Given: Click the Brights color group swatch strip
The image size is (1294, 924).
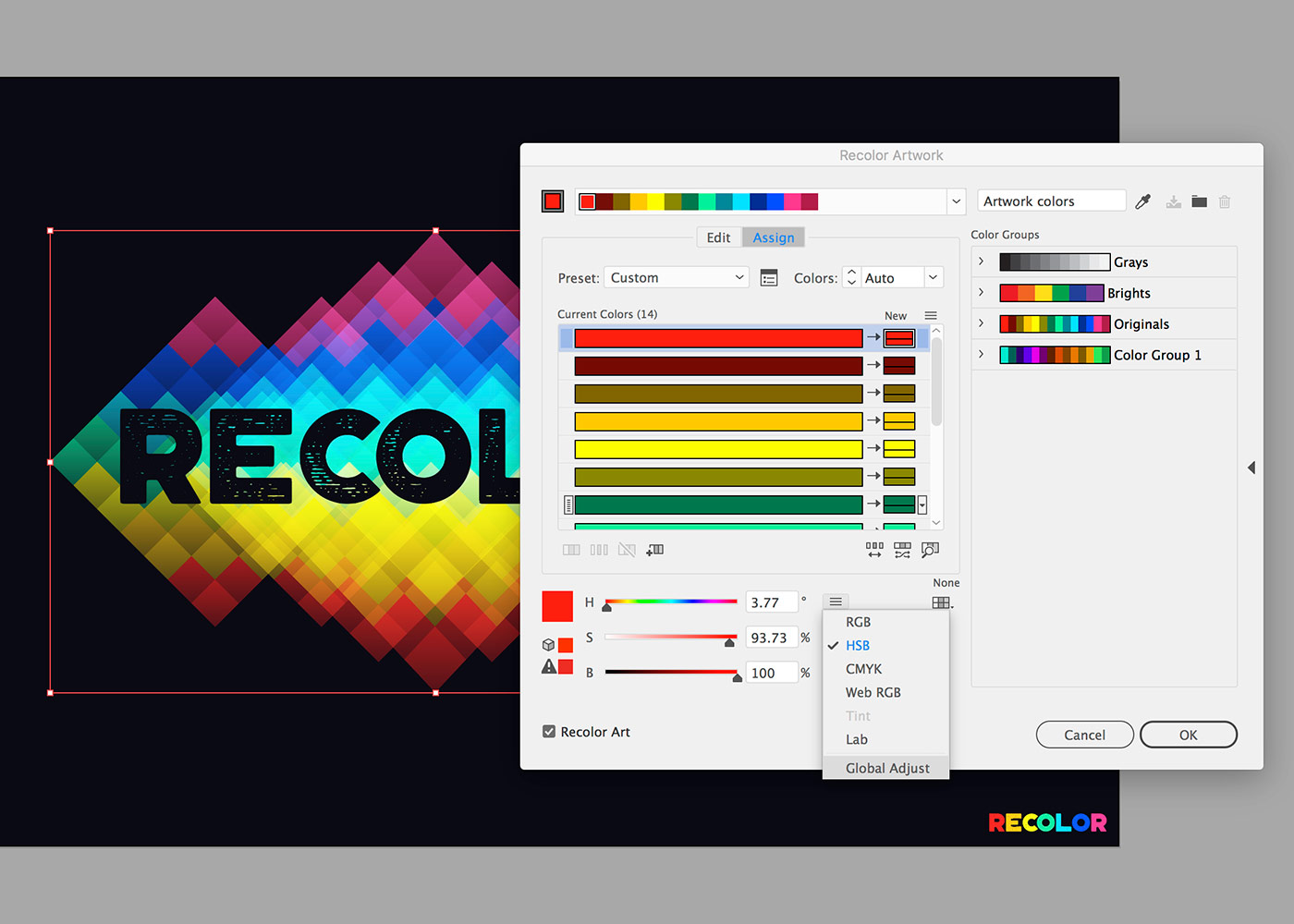Looking at the screenshot, I should tap(1052, 293).
